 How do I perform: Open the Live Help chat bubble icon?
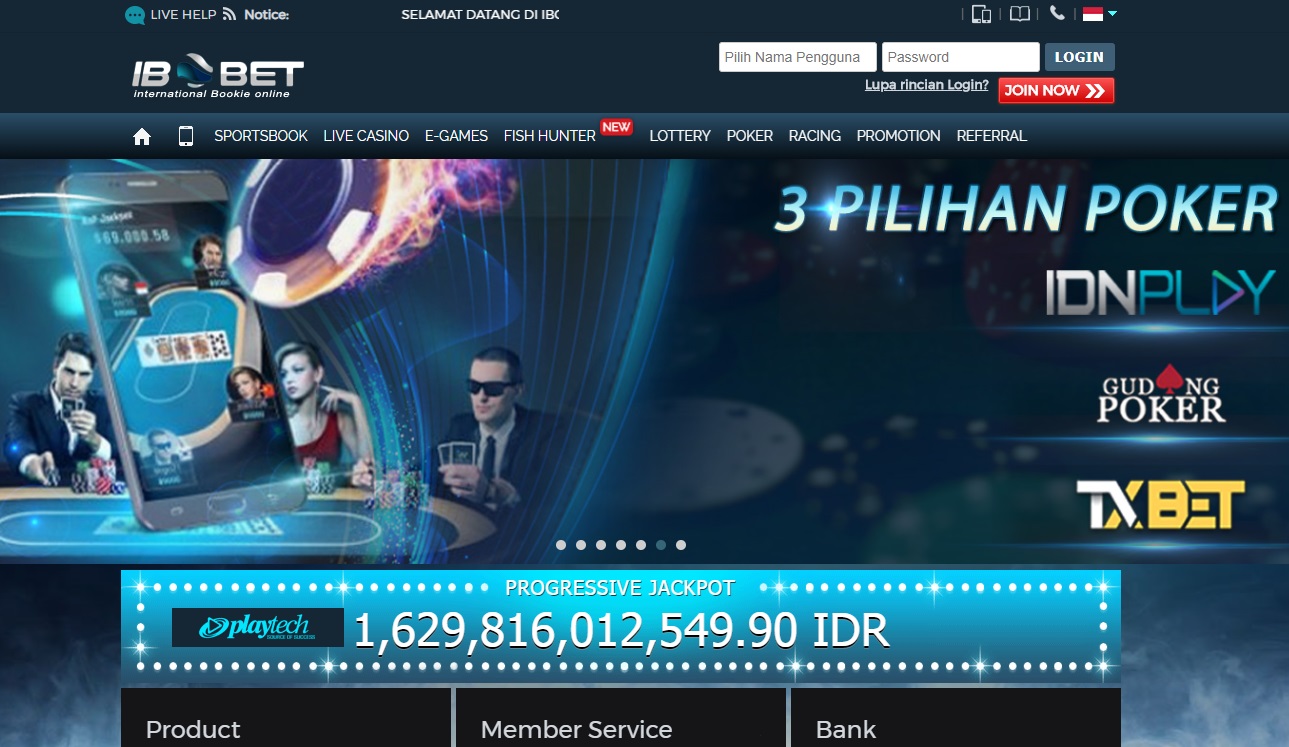135,15
